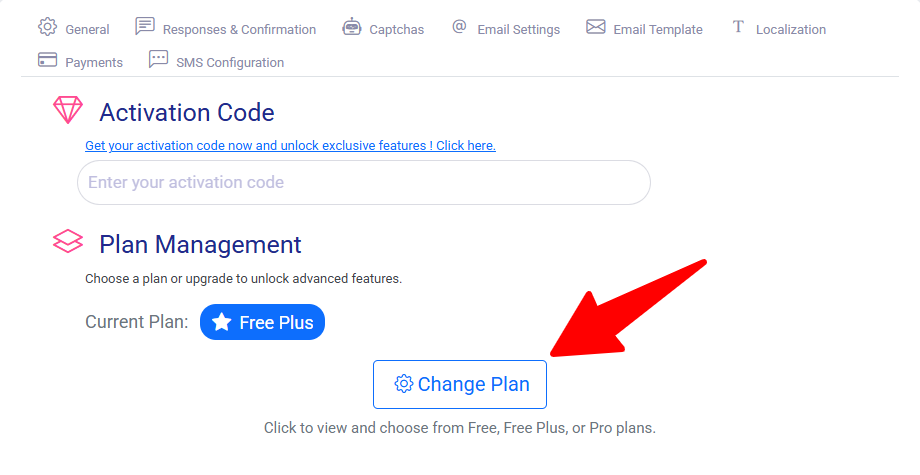Click the Email Settings at-sign icon
This screenshot has width=920, height=475.
point(459,27)
